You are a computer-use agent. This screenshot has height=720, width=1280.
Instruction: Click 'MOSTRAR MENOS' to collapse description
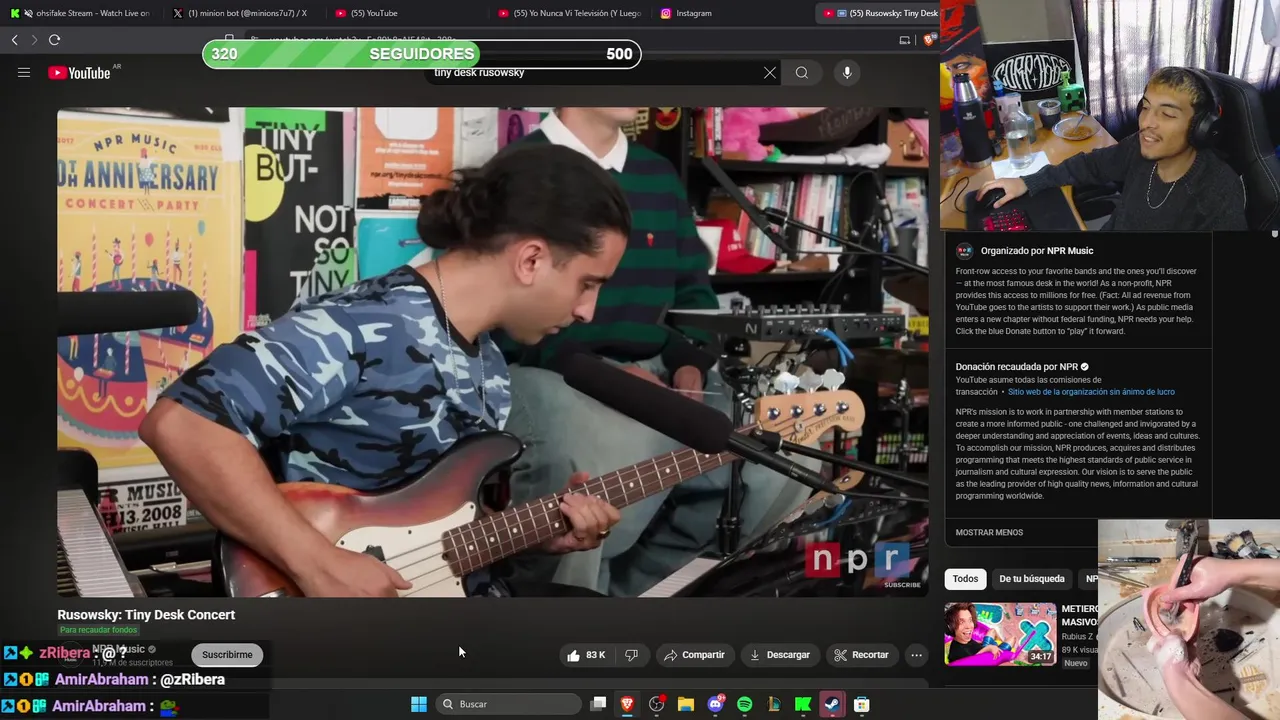[x=989, y=532]
